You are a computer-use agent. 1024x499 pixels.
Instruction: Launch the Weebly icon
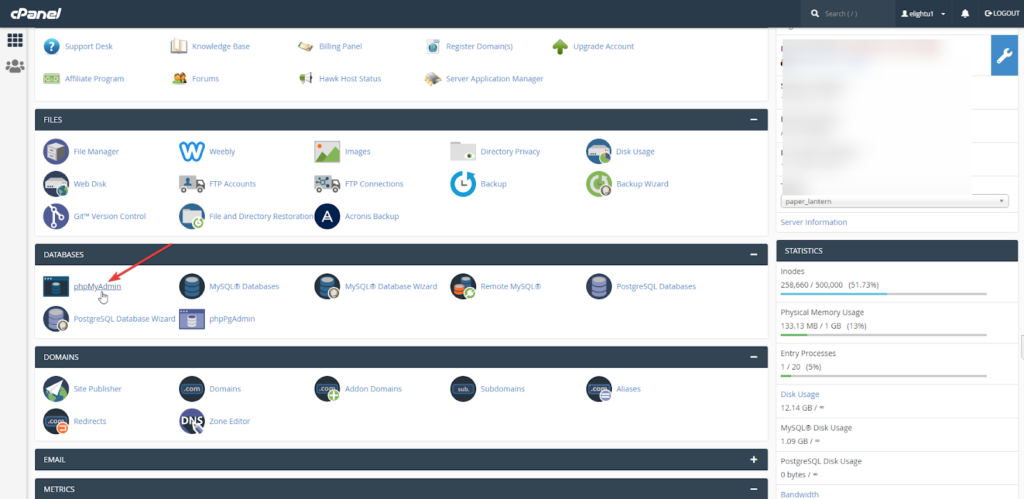[x=192, y=152]
